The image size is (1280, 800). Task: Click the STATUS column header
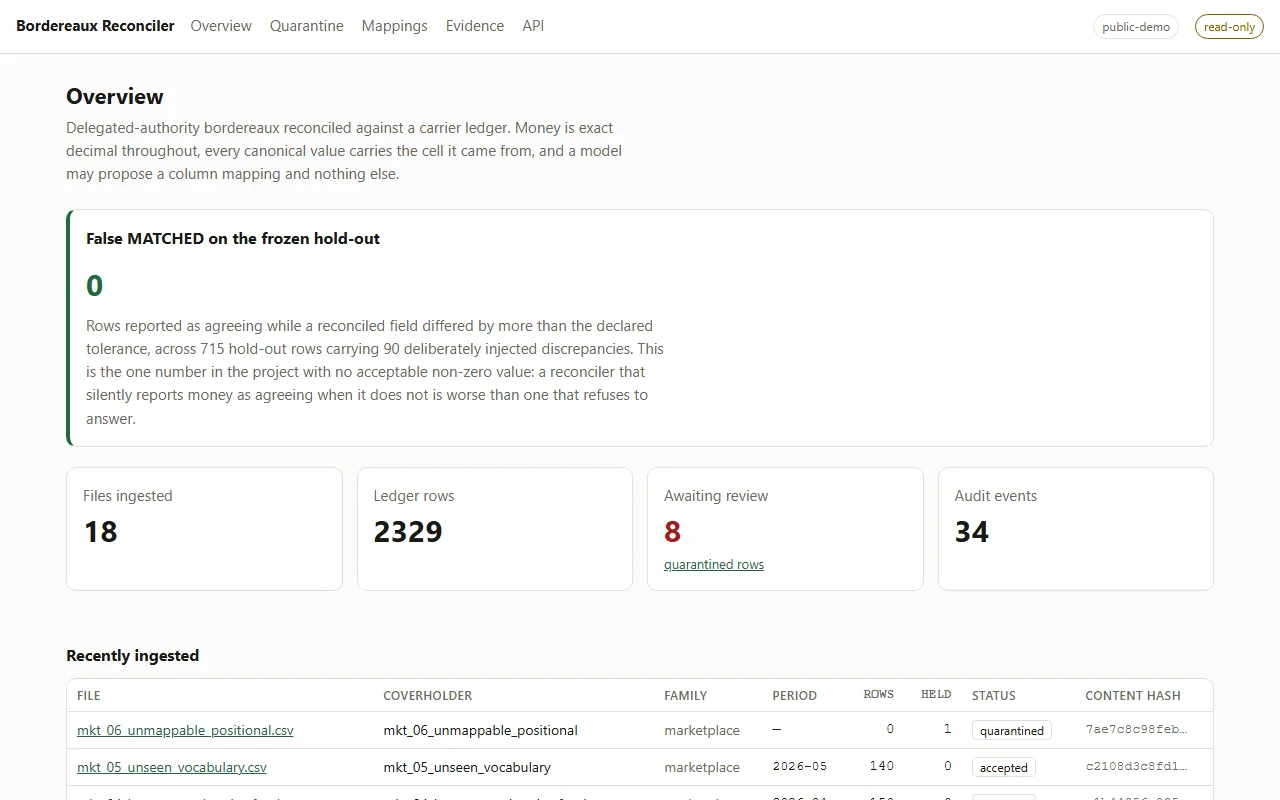[x=994, y=695]
